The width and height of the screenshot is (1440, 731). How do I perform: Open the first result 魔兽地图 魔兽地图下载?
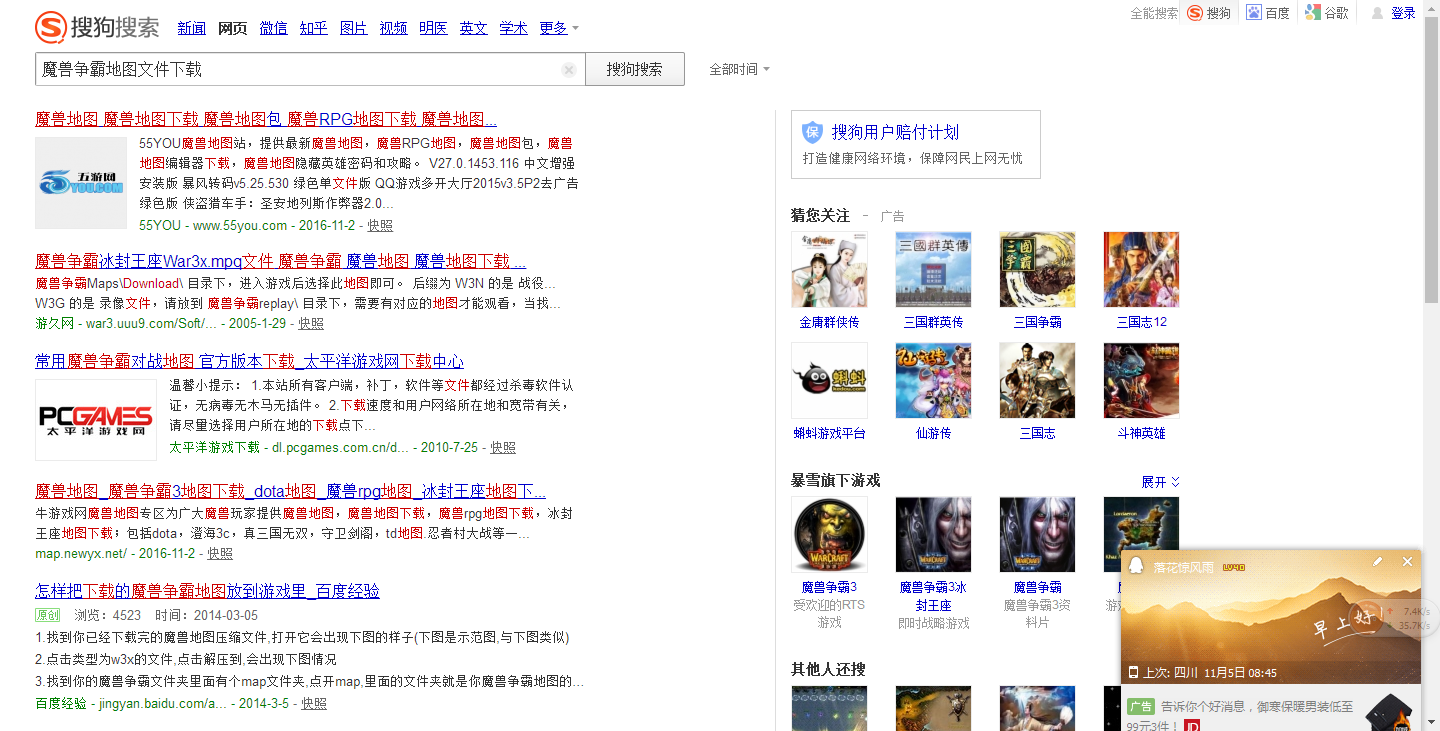click(266, 119)
